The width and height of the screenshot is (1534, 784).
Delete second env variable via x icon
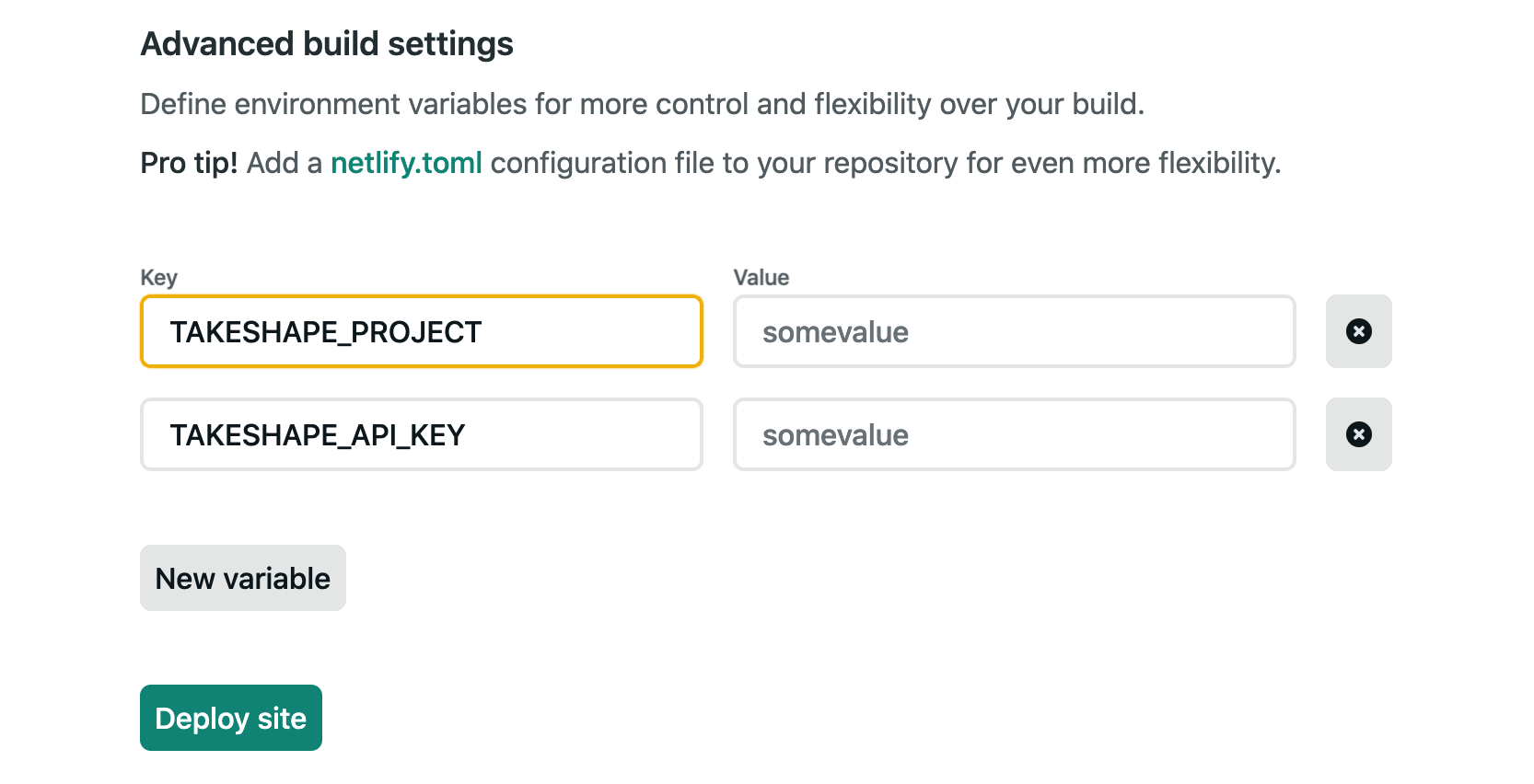(x=1358, y=434)
